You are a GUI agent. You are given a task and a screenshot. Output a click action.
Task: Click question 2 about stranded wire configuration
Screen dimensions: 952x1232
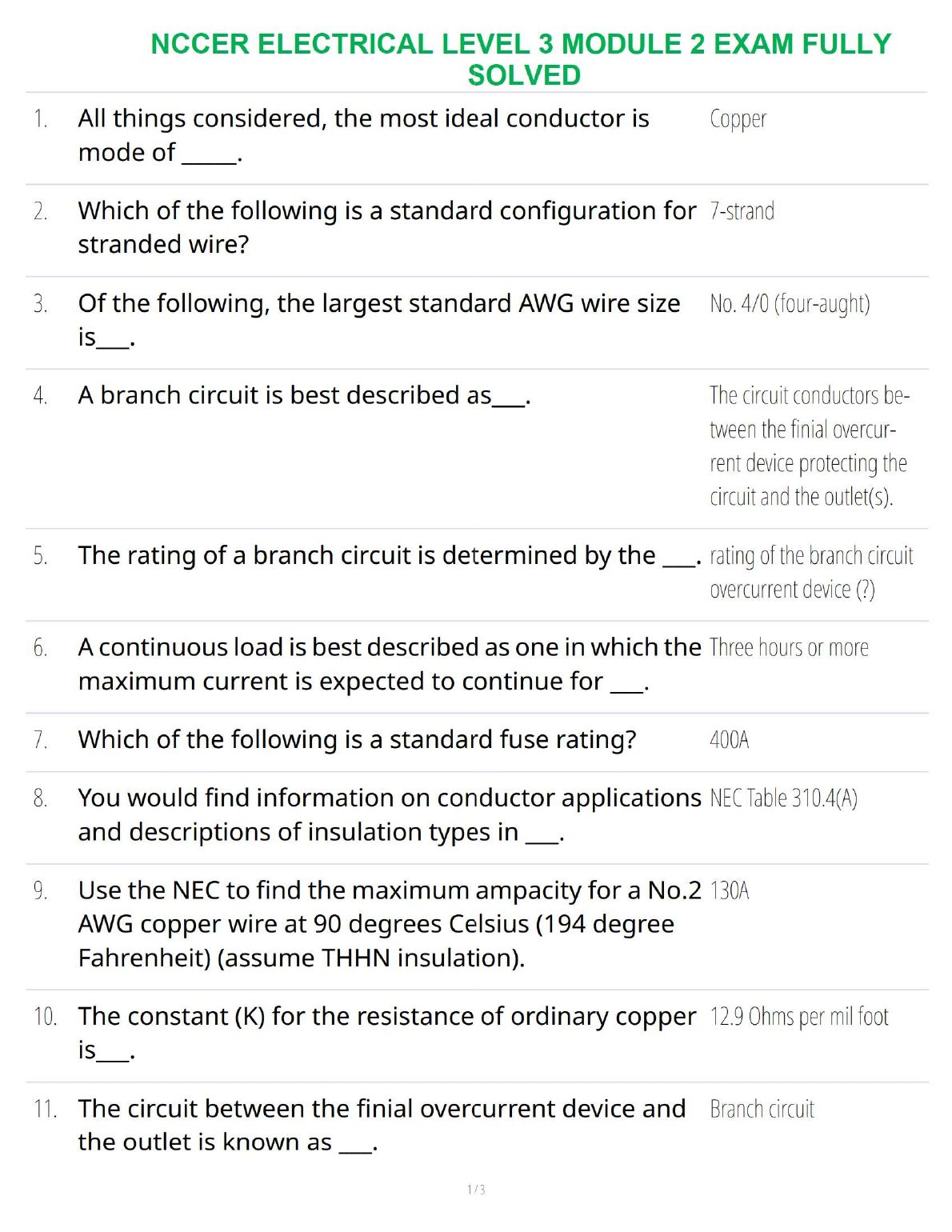pos(386,227)
